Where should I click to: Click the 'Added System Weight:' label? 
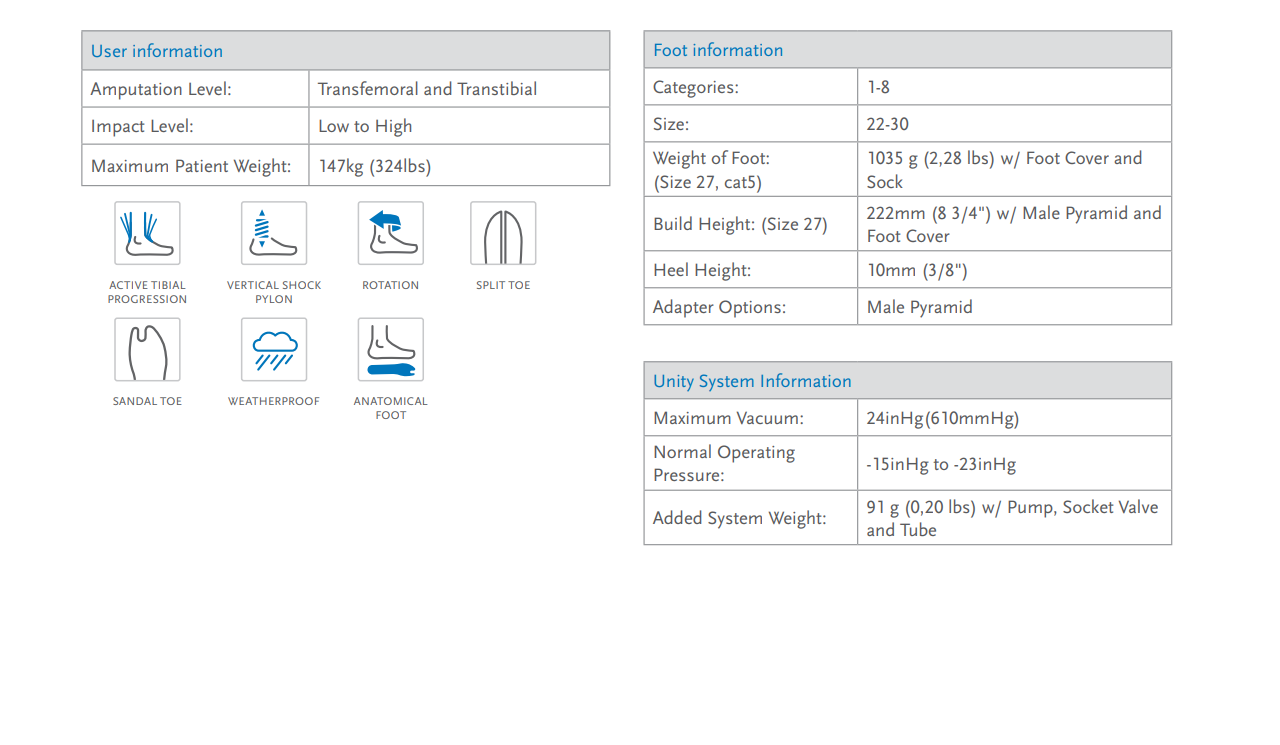(x=740, y=518)
